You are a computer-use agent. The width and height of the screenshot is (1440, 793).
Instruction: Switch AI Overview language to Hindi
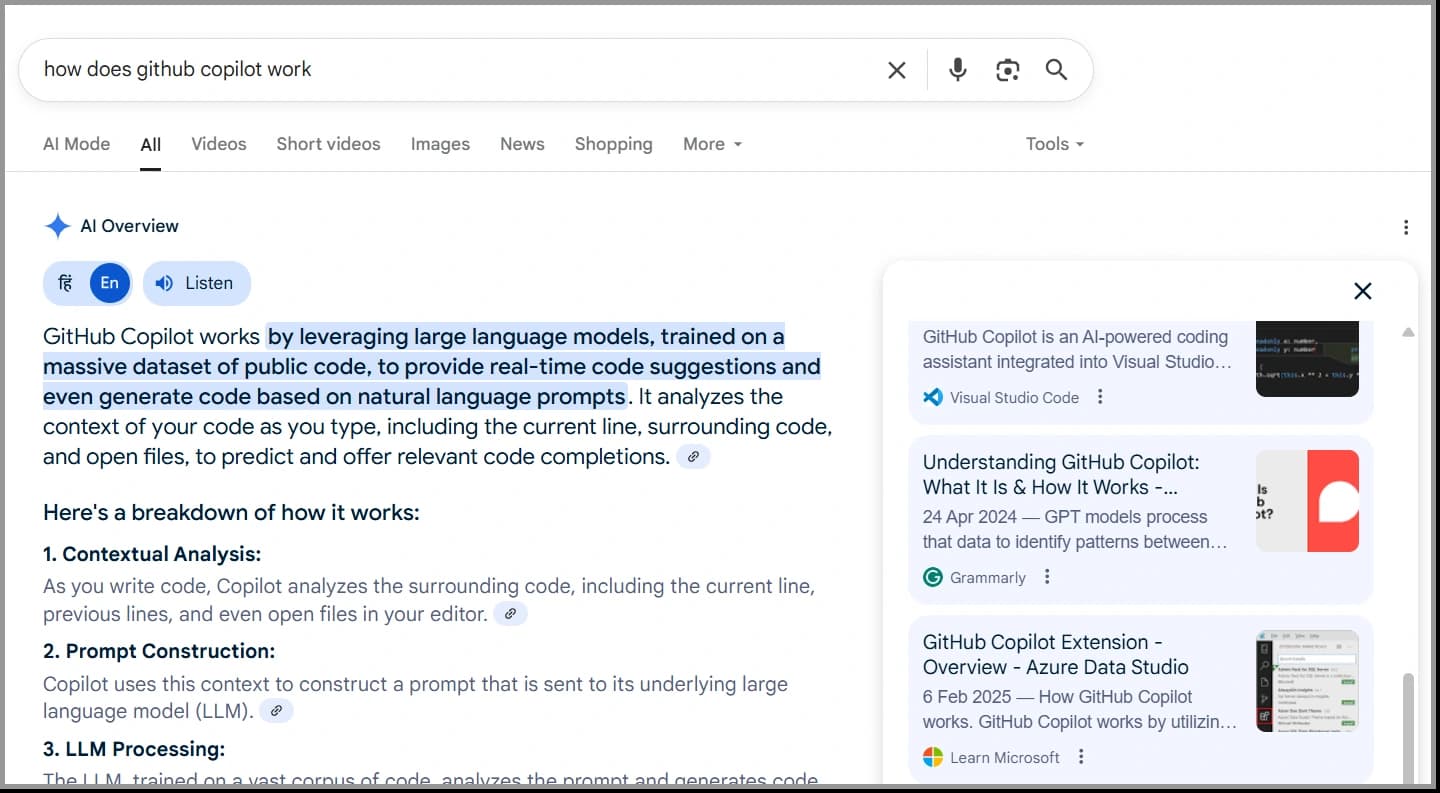(65, 283)
